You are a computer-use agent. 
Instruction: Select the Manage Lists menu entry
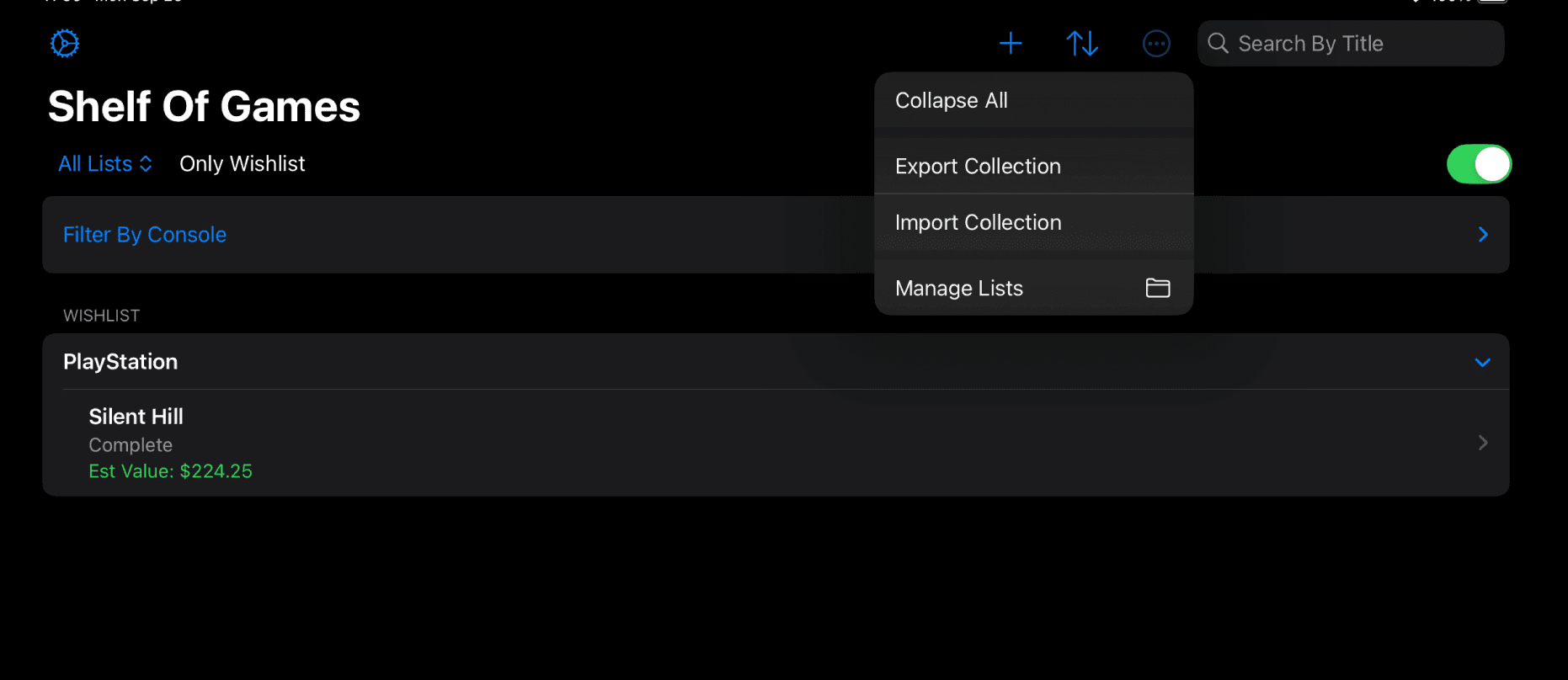pos(959,288)
